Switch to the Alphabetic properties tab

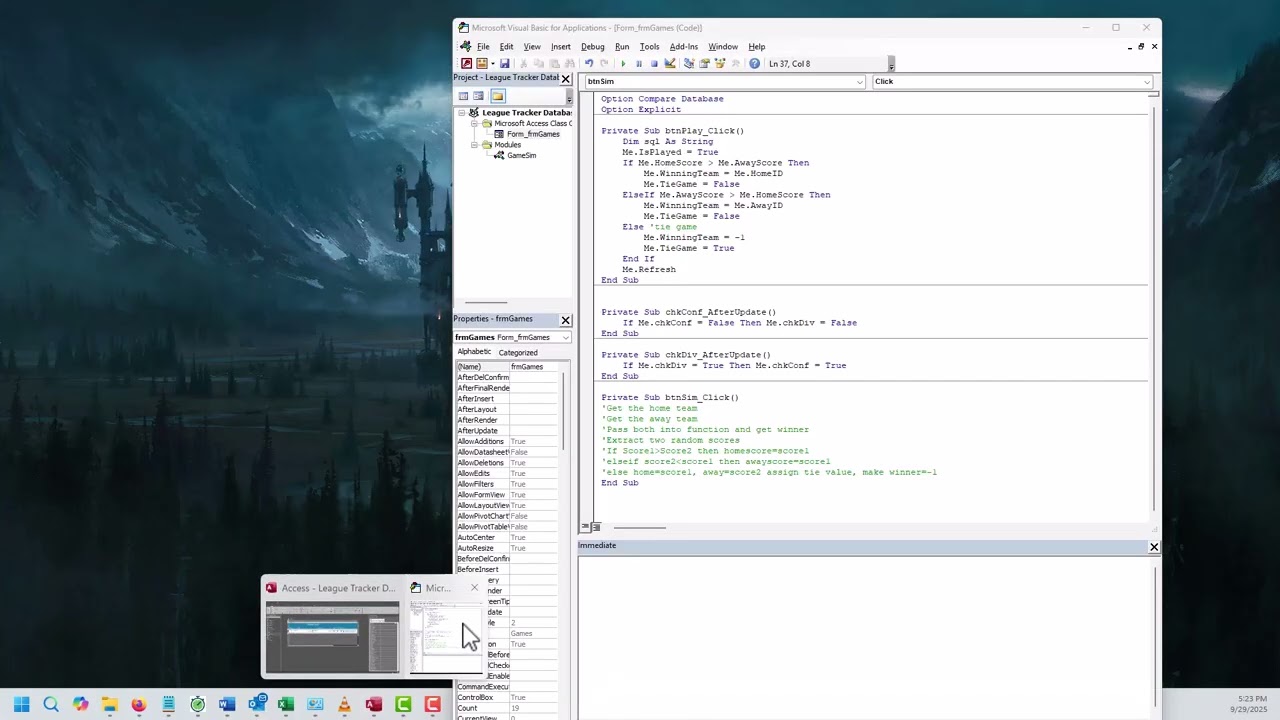pyautogui.click(x=474, y=352)
